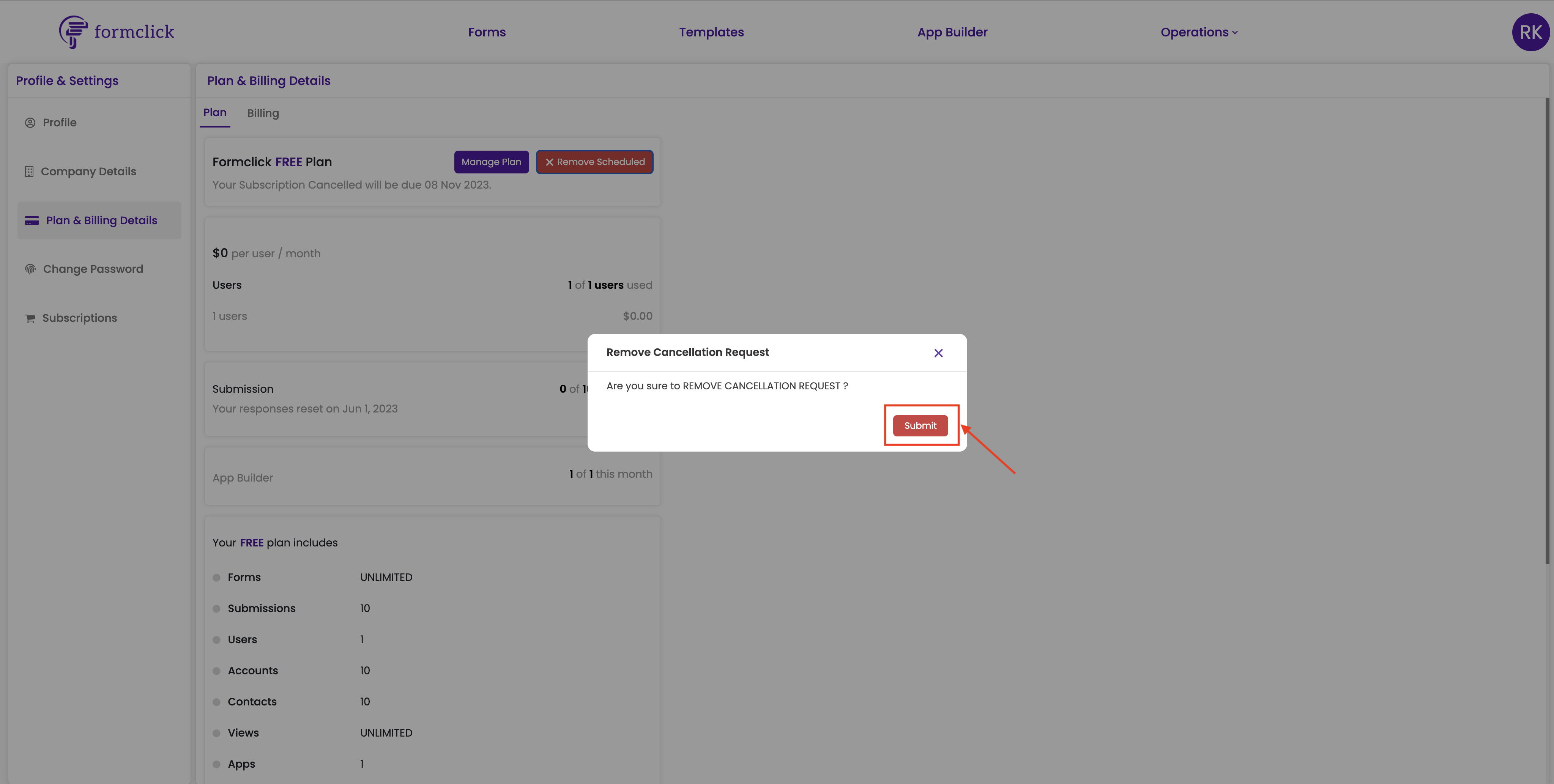Viewport: 1554px width, 784px height.
Task: Click the Subscriptions cart icon
Action: tap(30, 318)
